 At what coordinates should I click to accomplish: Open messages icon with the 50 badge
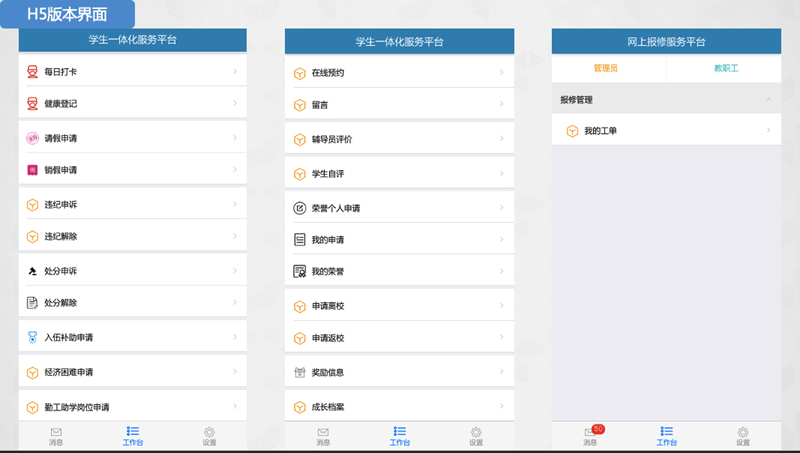click(591, 434)
